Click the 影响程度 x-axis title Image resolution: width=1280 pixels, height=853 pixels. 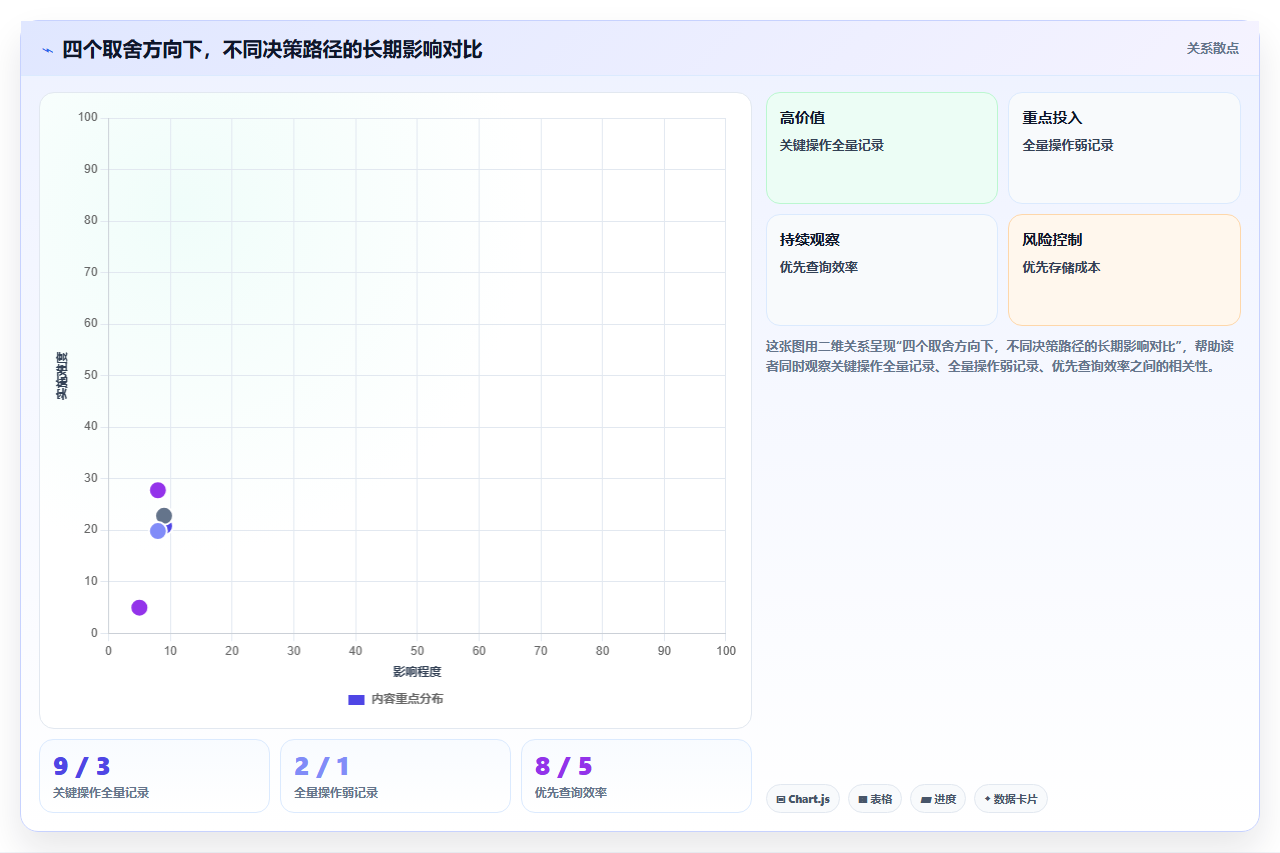(417, 672)
